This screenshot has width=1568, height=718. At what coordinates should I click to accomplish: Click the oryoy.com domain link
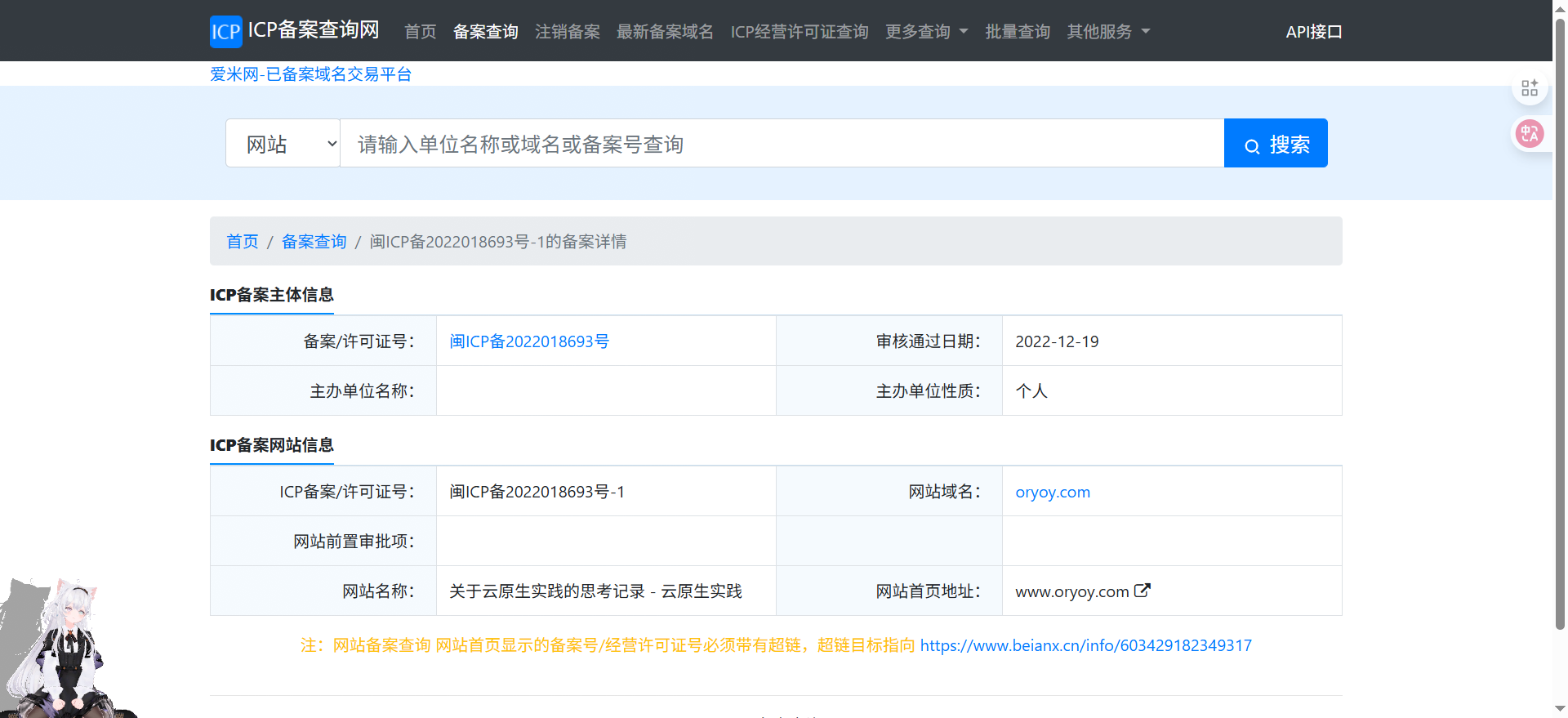click(x=1052, y=492)
